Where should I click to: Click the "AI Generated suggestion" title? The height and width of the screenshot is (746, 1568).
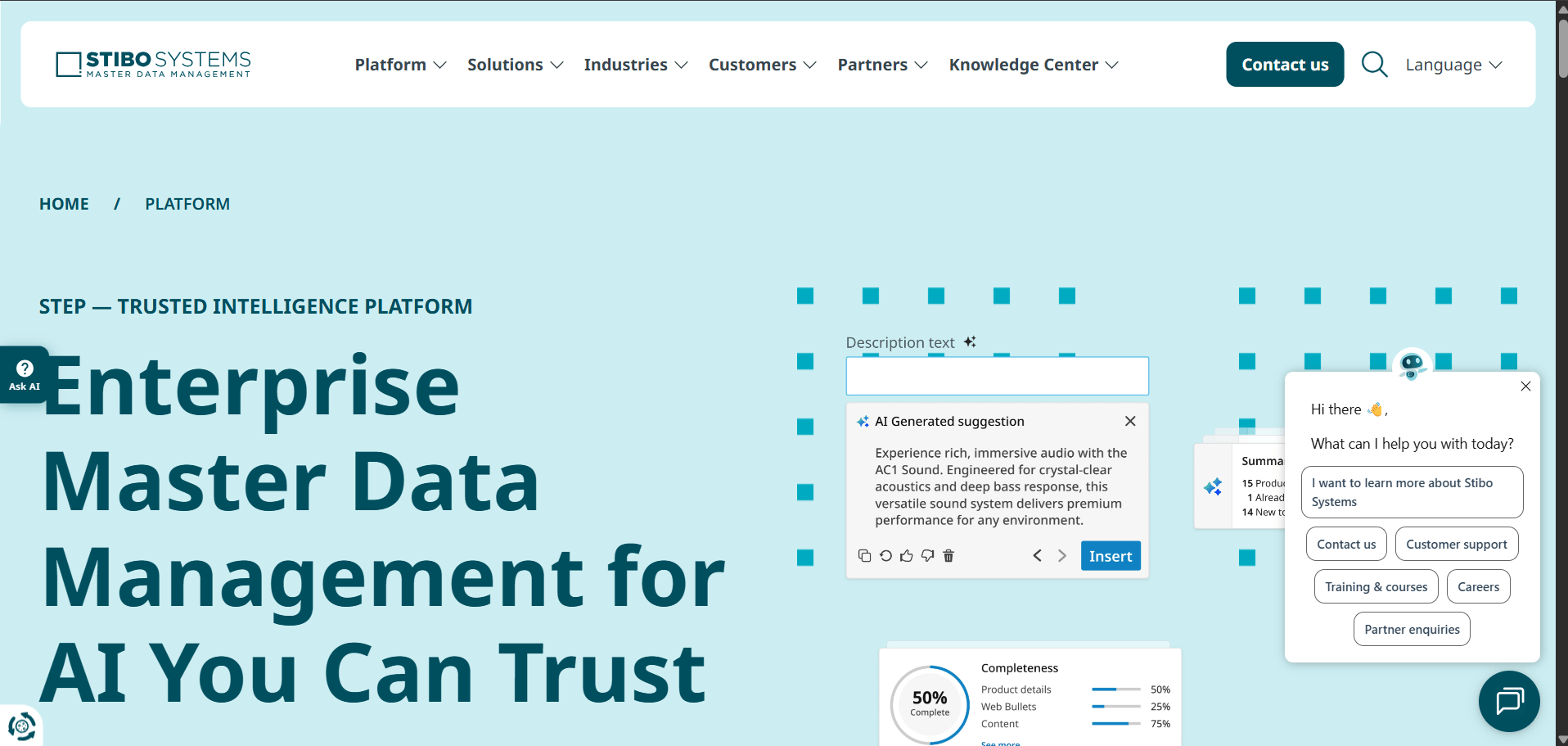click(x=949, y=422)
